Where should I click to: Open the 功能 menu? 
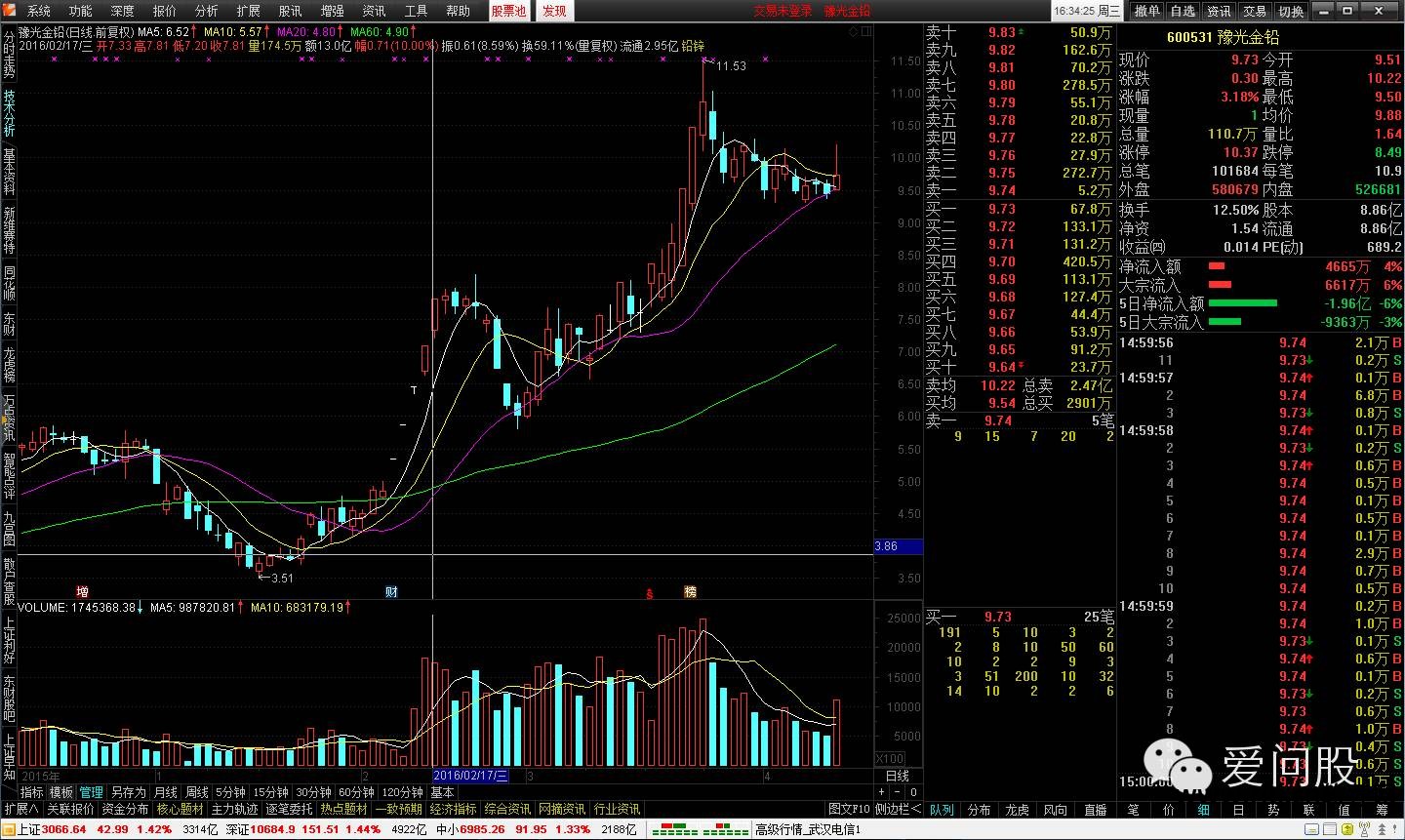(81, 11)
